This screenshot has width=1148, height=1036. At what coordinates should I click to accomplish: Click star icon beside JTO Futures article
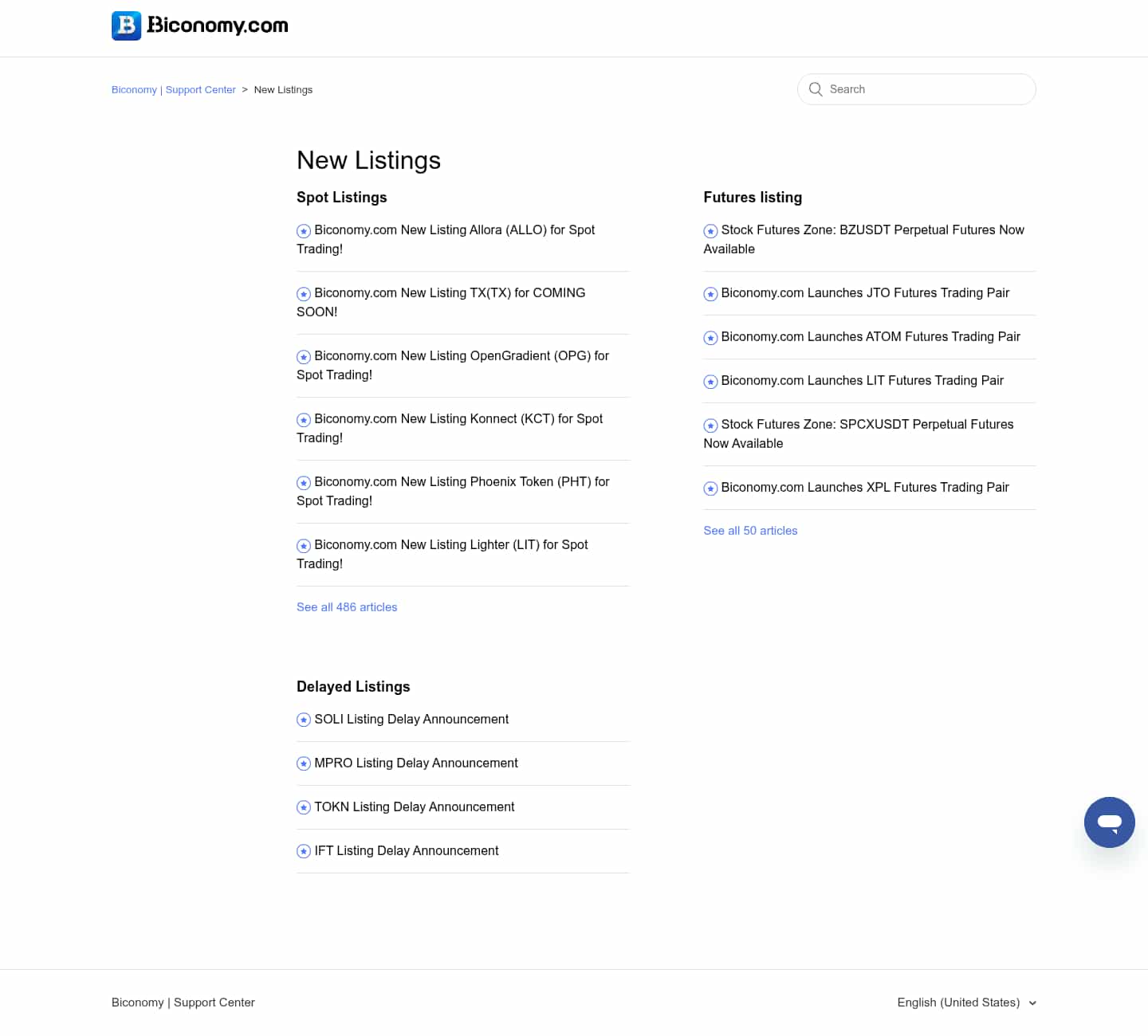(x=710, y=294)
